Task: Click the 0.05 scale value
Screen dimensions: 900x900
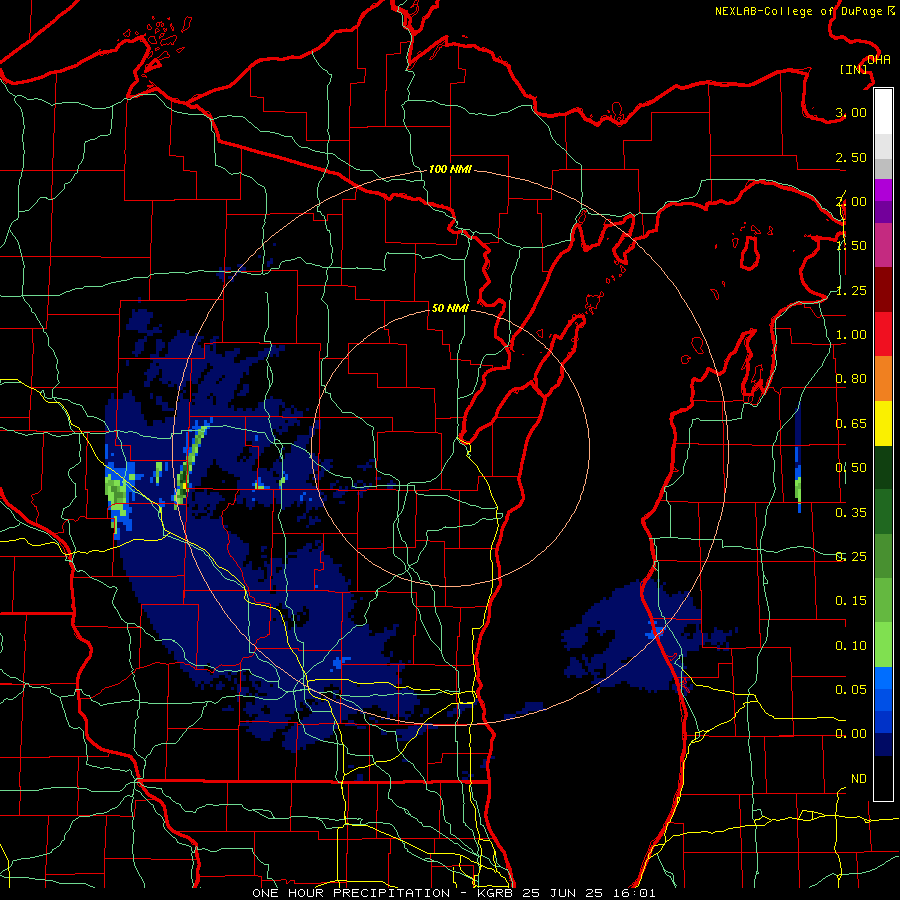Action: 851,690
